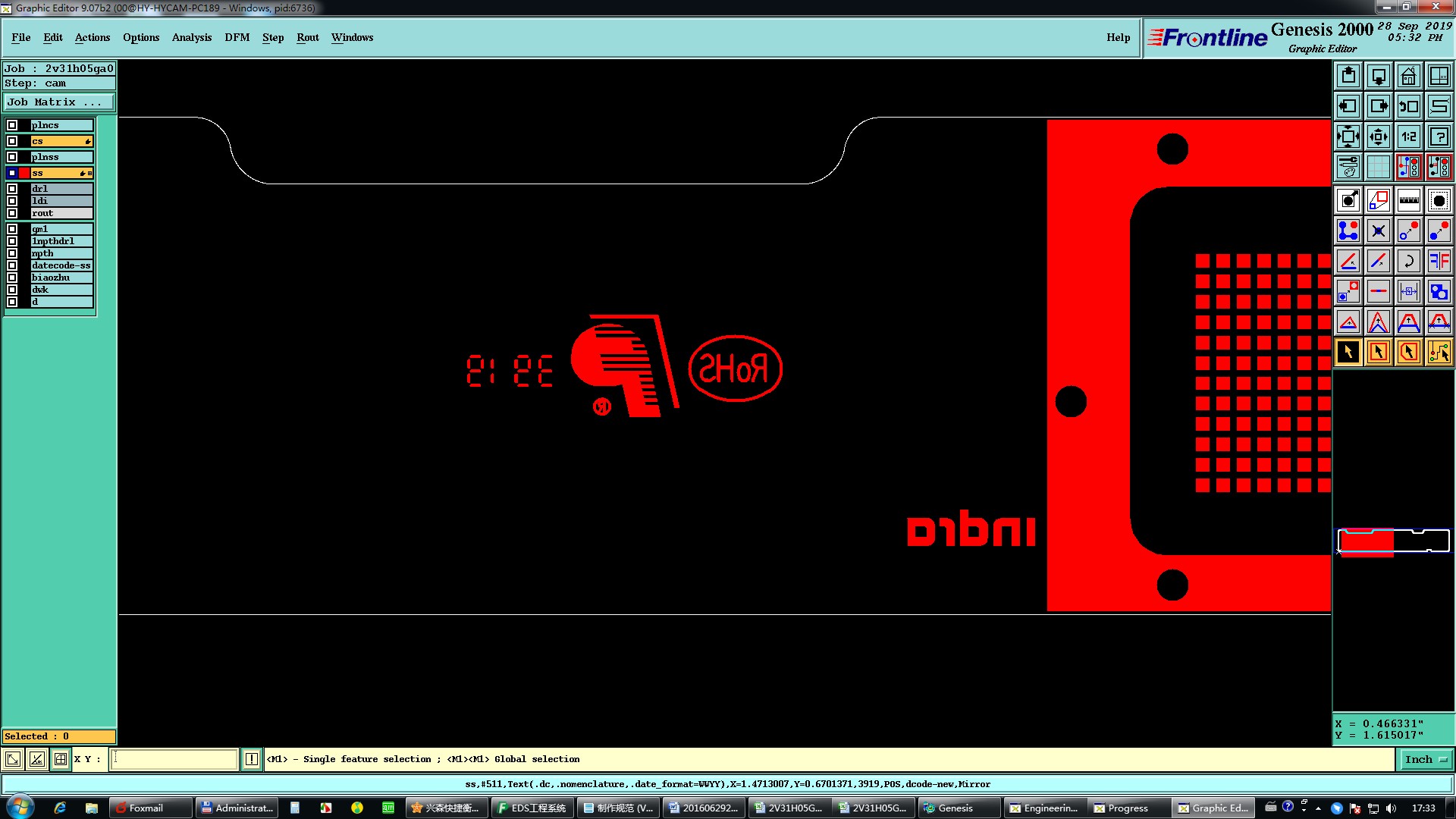1456x819 pixels.
Task: Click the Home view icon
Action: point(1408,76)
